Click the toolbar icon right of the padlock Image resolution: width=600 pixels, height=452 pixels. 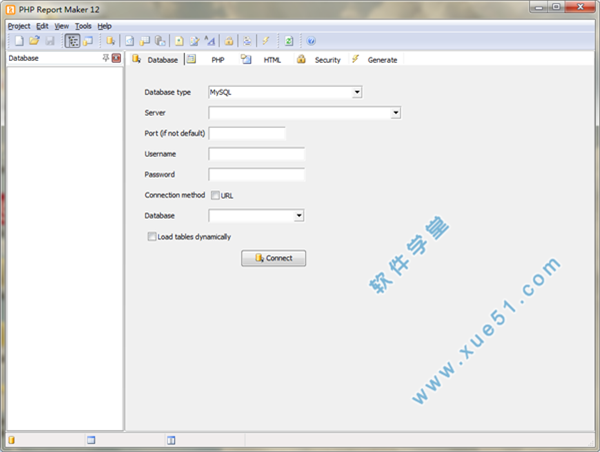tap(247, 41)
